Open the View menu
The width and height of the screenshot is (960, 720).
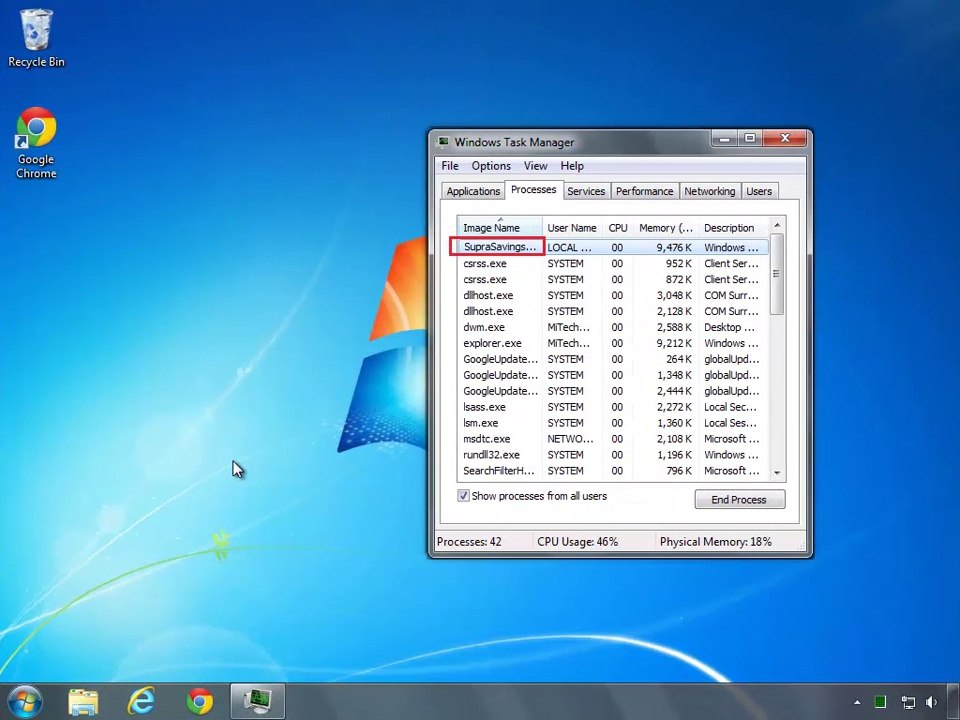coord(535,166)
